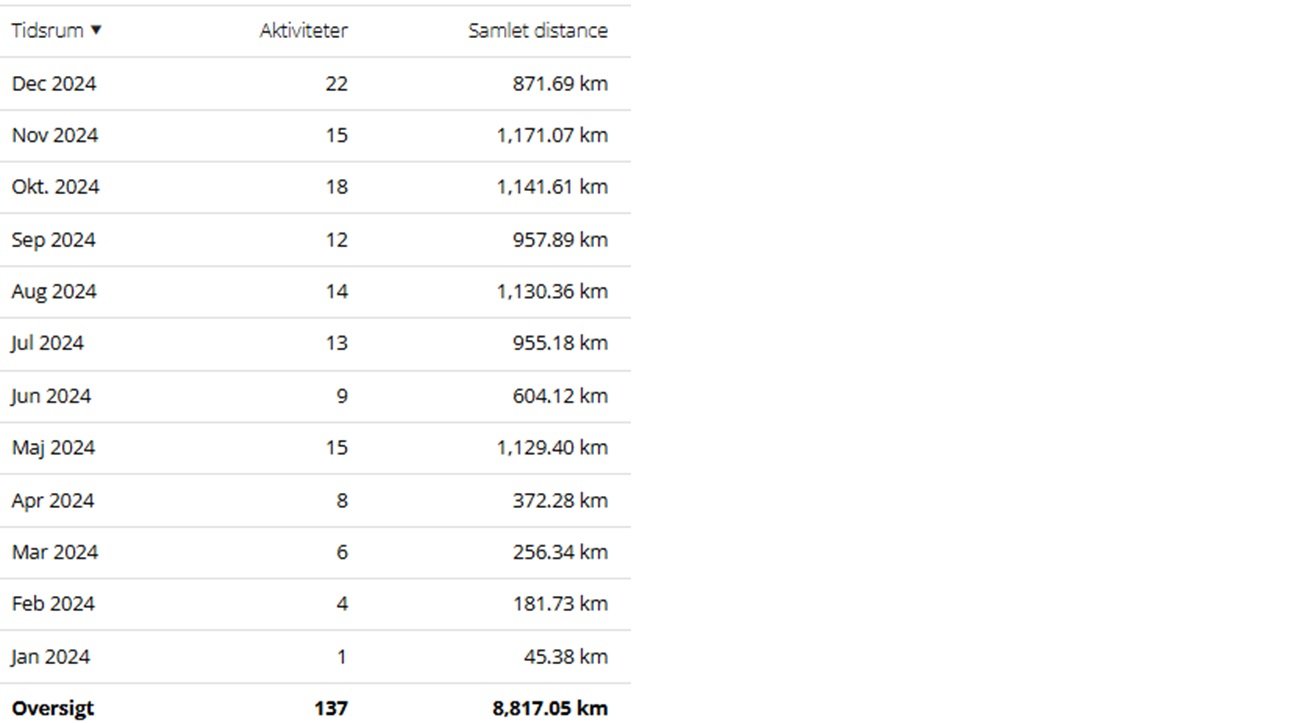This screenshot has height=723, width=1306.
Task: Click the Okt. 2024 period
Action: [55, 187]
